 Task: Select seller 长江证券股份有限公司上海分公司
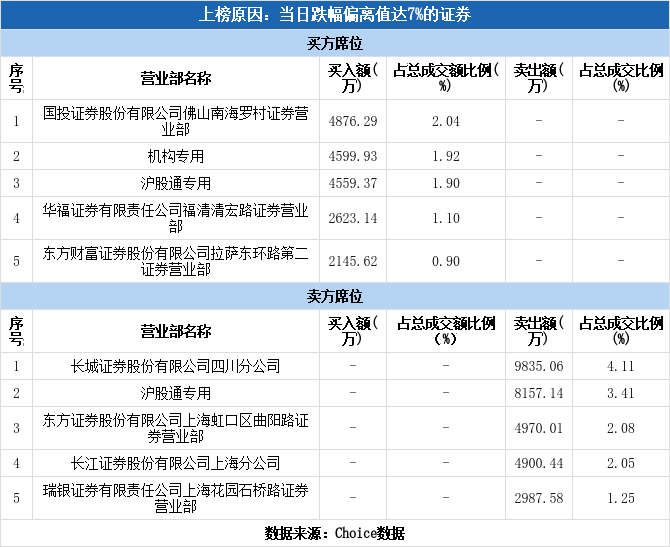(x=176, y=463)
